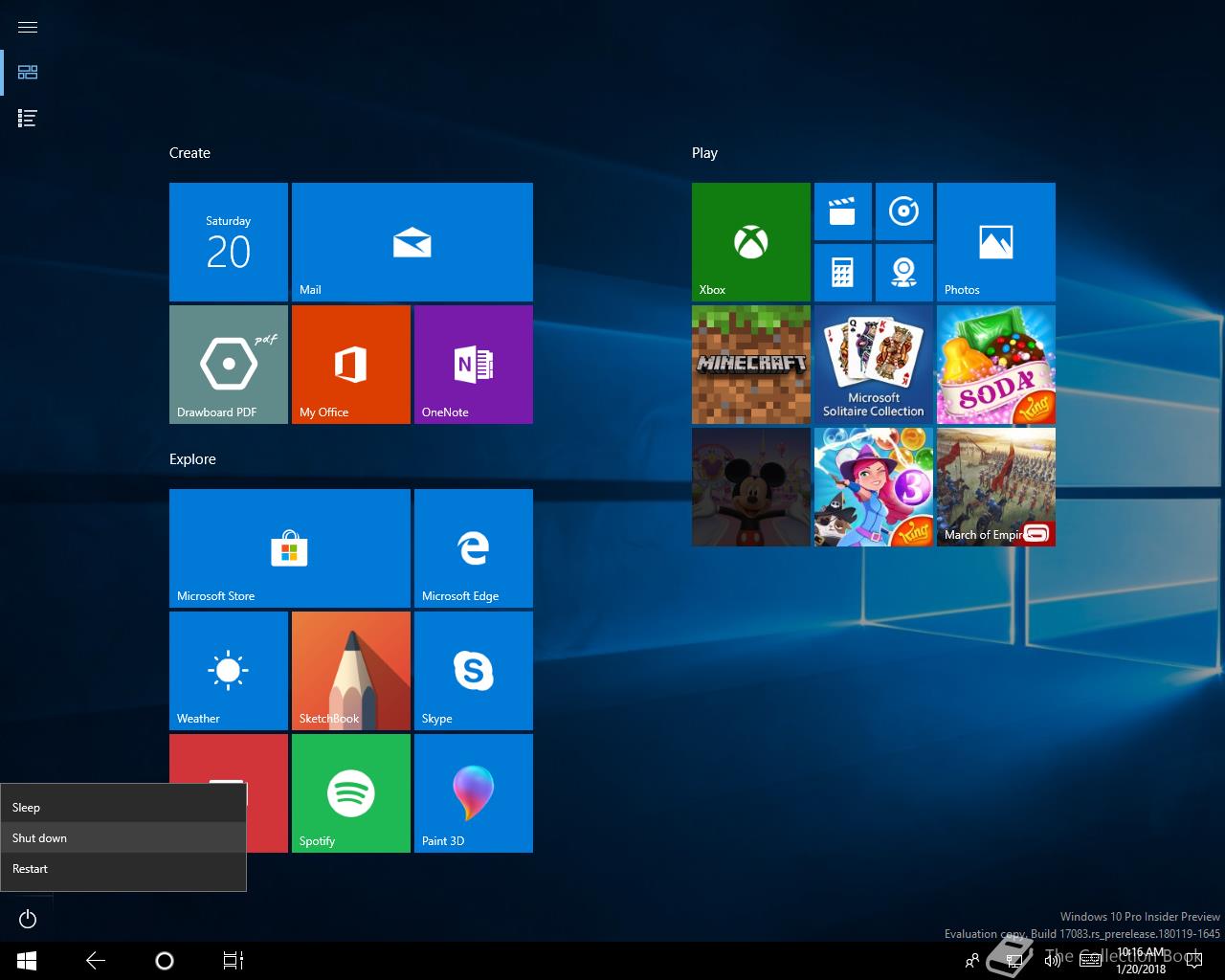Launch Drawboard PDF tile
1225x980 pixels.
[229, 365]
